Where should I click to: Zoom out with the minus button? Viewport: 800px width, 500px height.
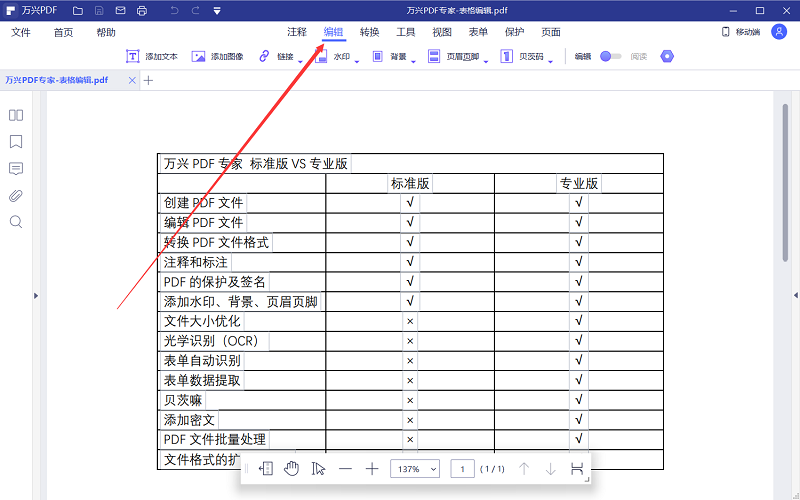coord(345,468)
